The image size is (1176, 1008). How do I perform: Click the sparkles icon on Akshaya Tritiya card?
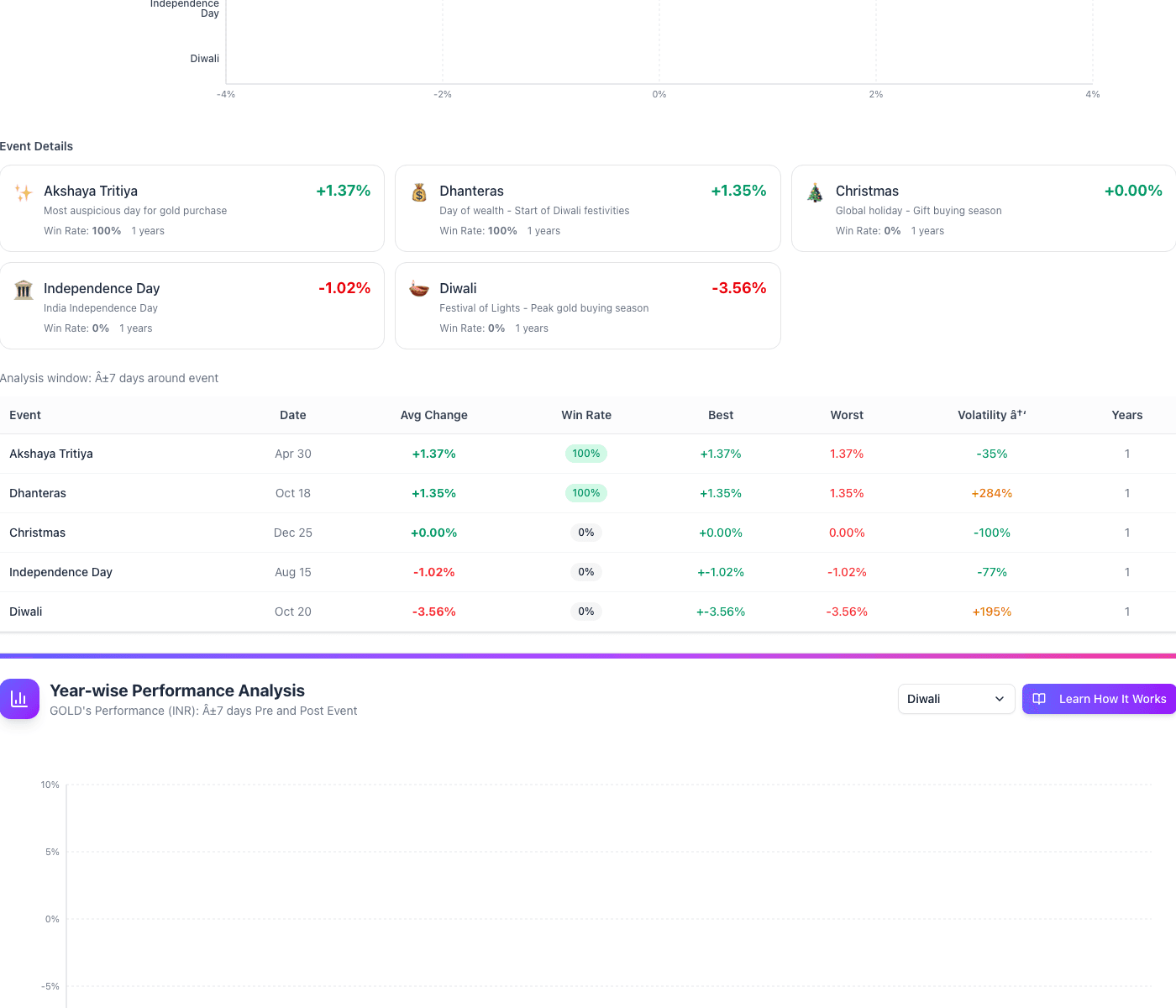tap(24, 192)
